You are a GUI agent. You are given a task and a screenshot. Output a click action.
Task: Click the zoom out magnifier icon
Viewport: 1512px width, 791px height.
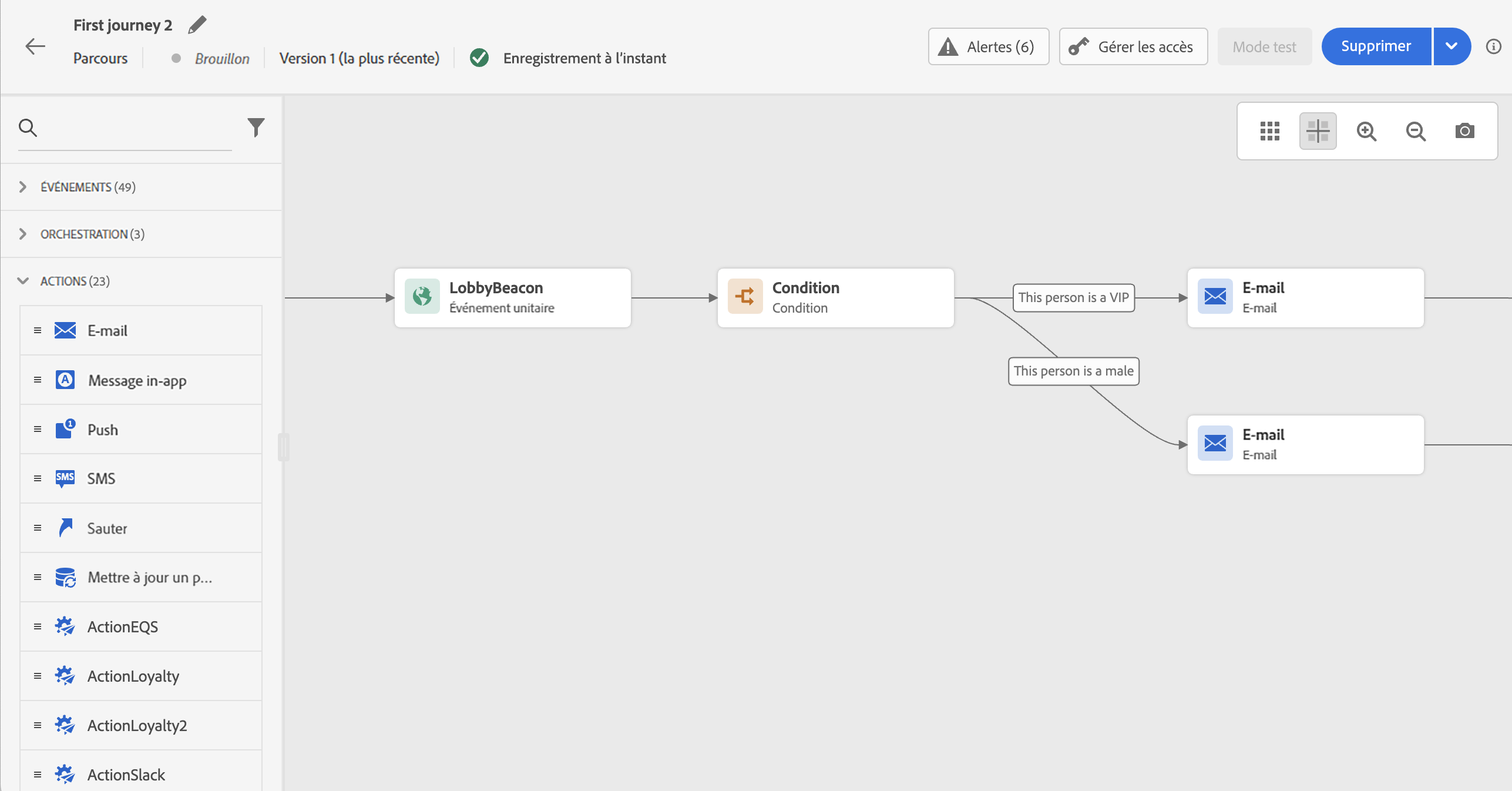click(1416, 131)
